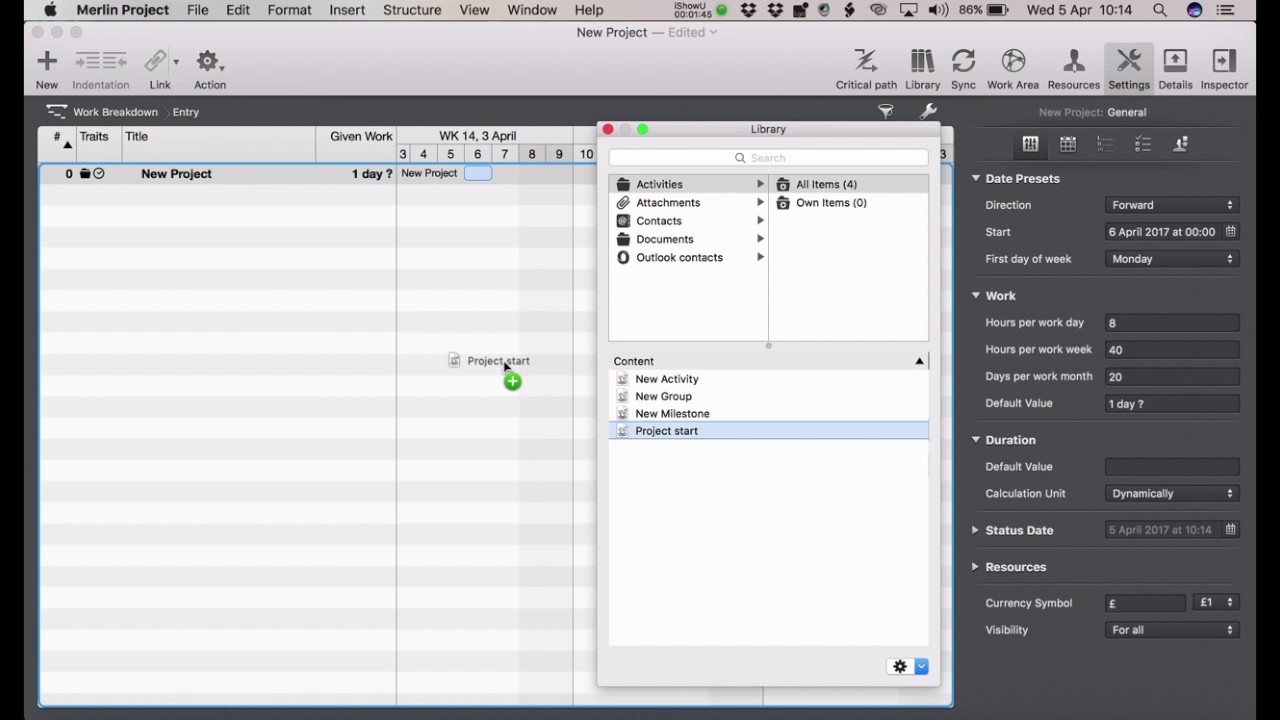Viewport: 1280px width, 720px height.
Task: Select Outlook contacts in Library
Action: pyautogui.click(x=689, y=257)
